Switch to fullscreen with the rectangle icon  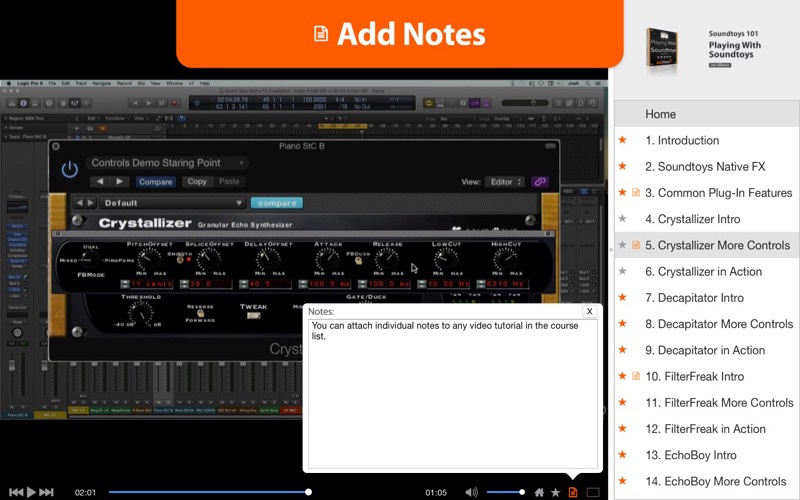click(593, 492)
